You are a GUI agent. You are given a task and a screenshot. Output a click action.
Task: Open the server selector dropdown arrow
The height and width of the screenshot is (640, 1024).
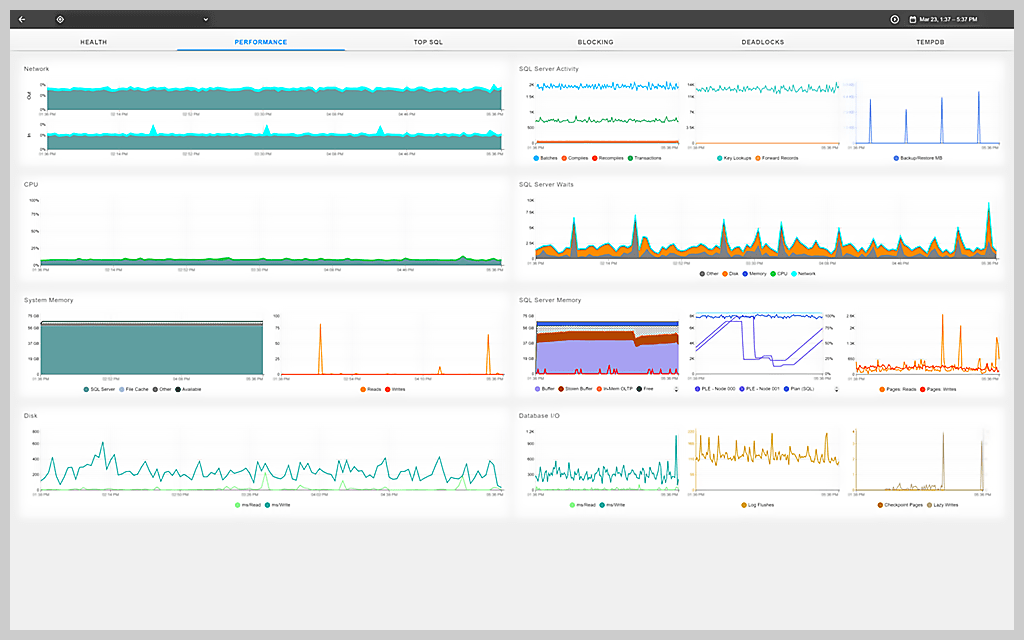click(205, 19)
